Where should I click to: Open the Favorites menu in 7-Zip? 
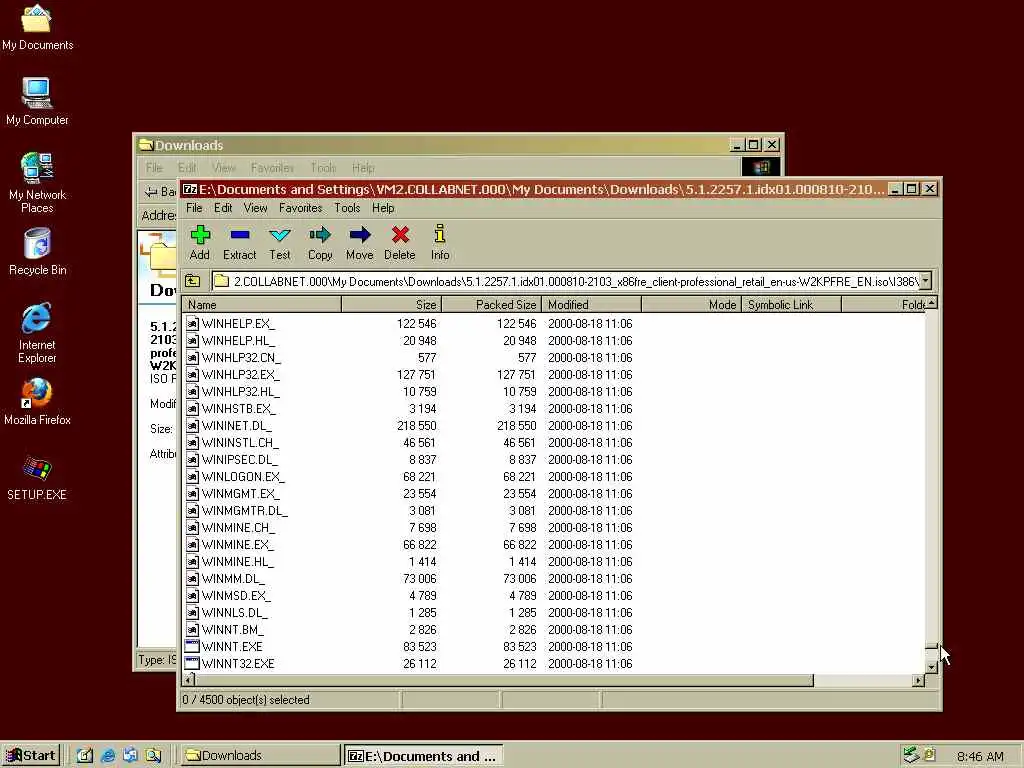pos(300,208)
